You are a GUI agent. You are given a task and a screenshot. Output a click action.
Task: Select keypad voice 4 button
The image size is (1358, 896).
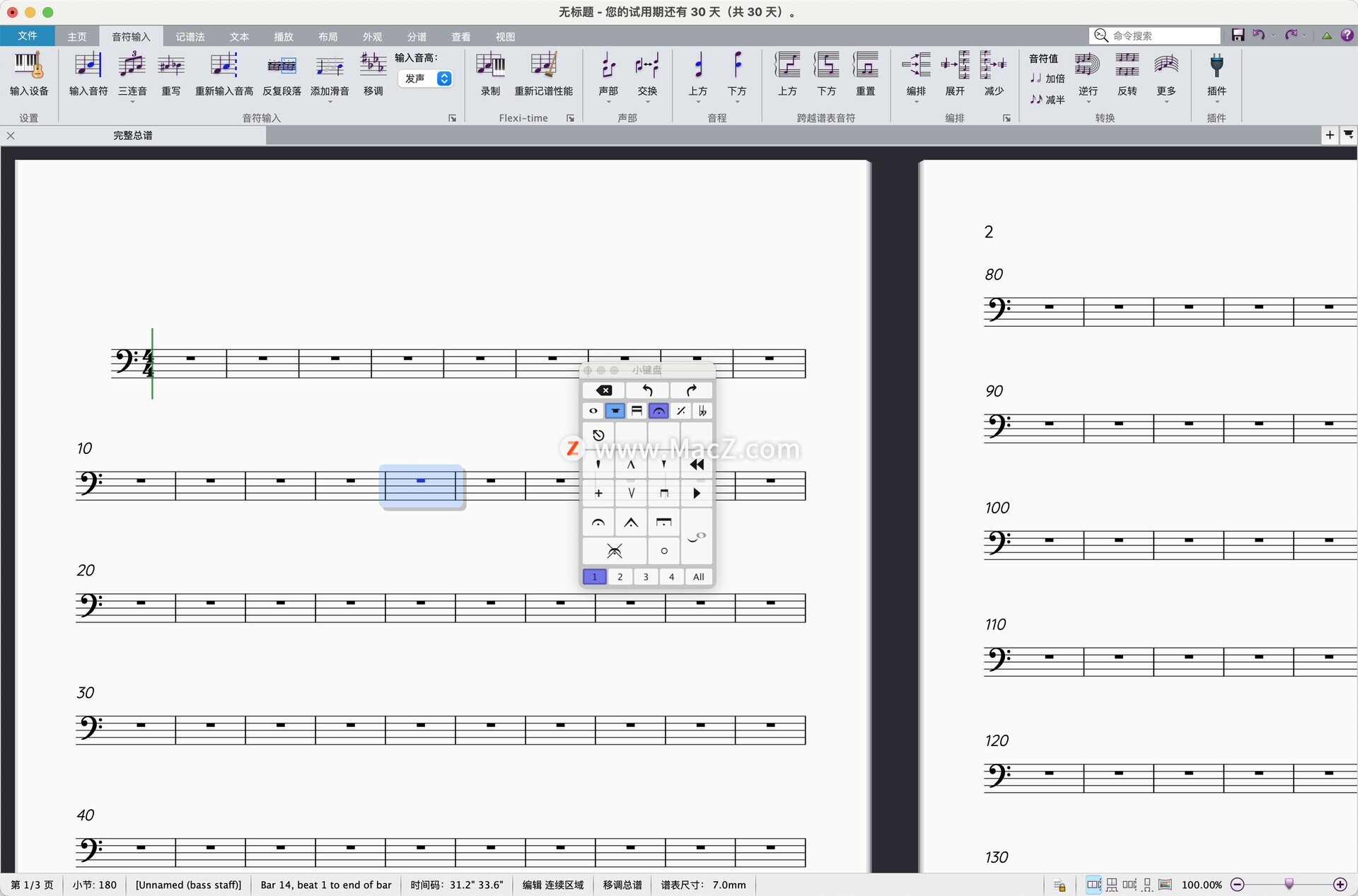(672, 577)
